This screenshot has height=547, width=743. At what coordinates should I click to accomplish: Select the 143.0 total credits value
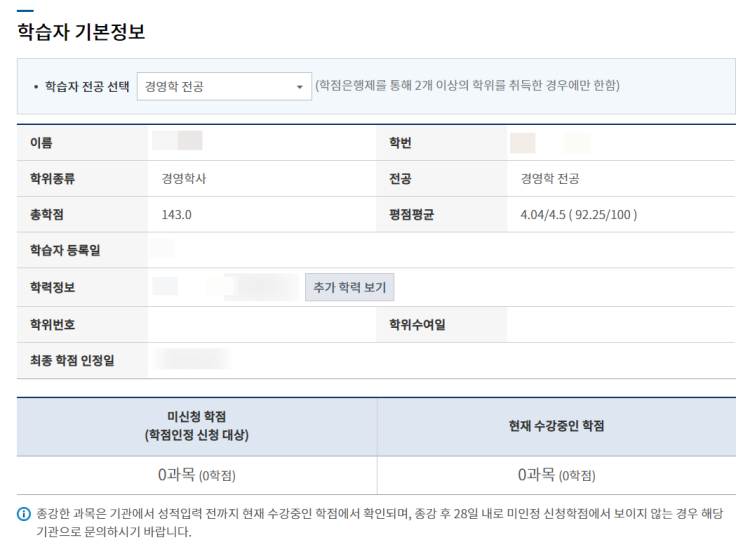176,215
